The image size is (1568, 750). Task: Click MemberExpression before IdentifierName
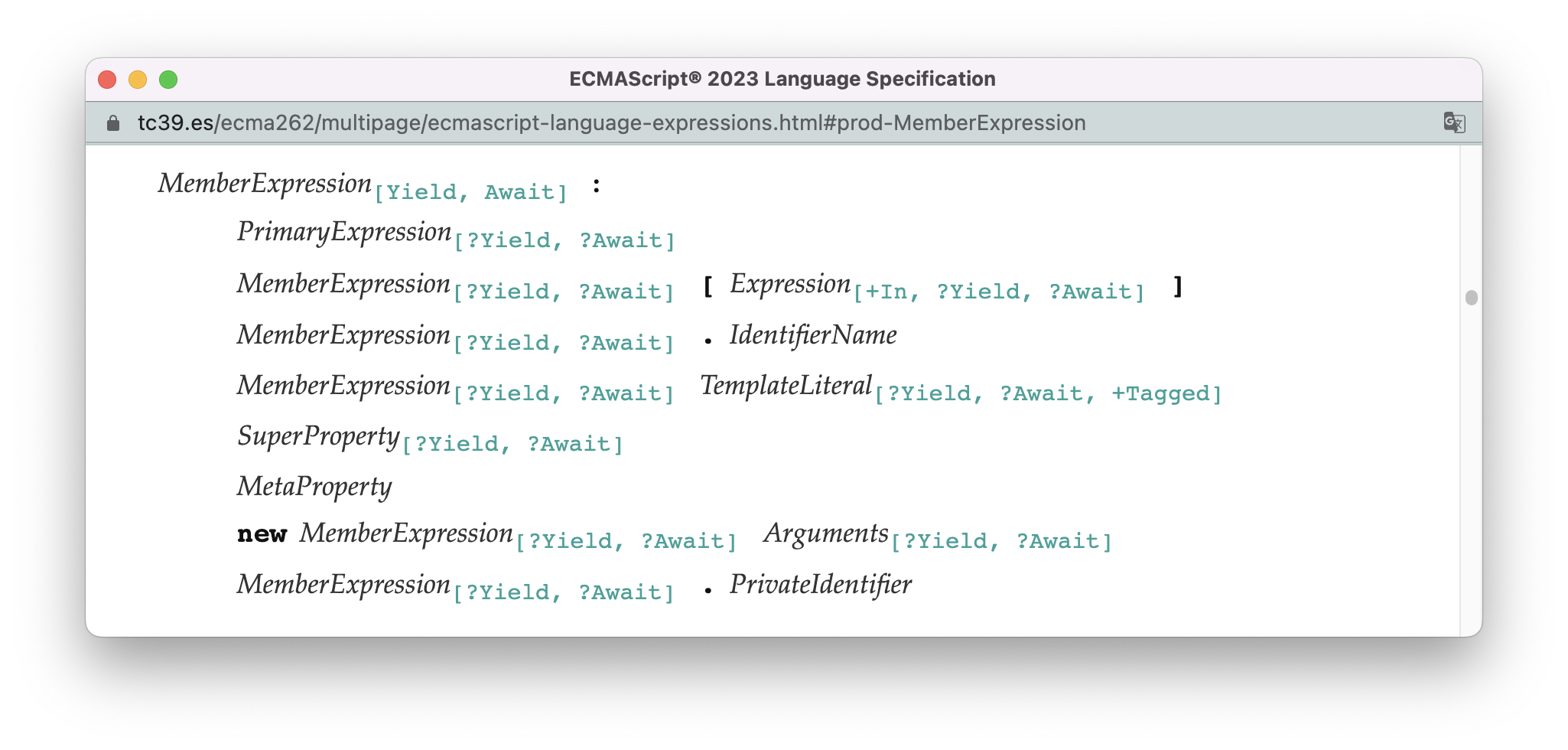343,335
